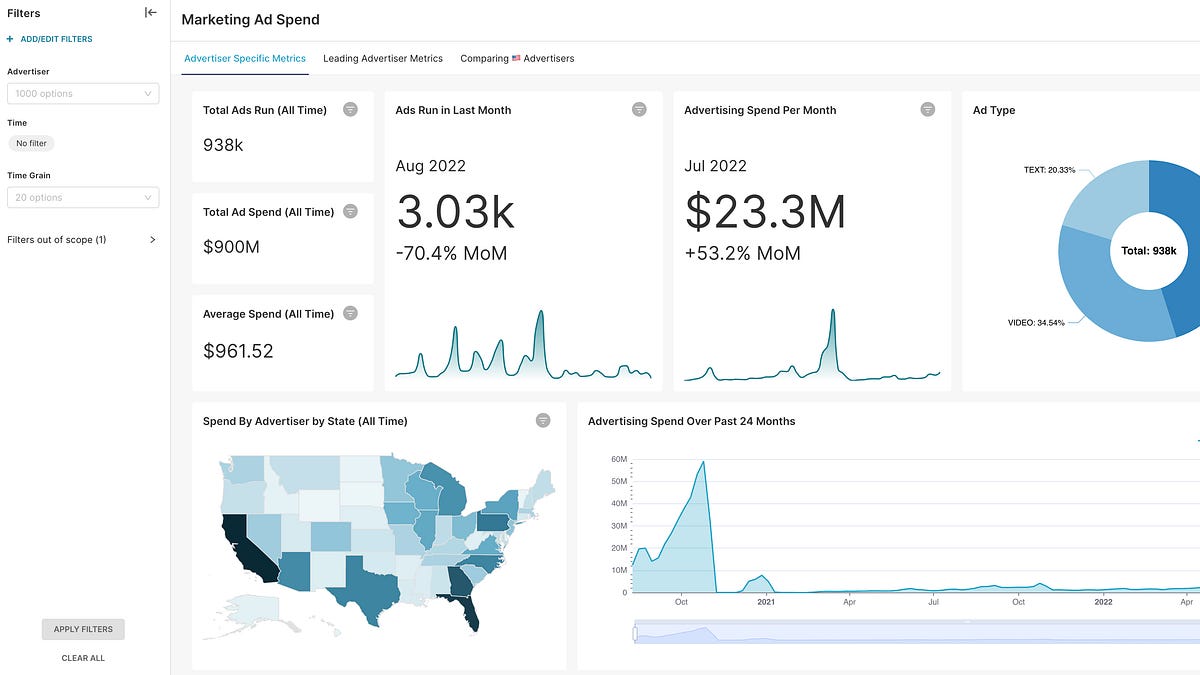Select Texas on the state map
The height and width of the screenshot is (675, 1200).
(x=370, y=591)
